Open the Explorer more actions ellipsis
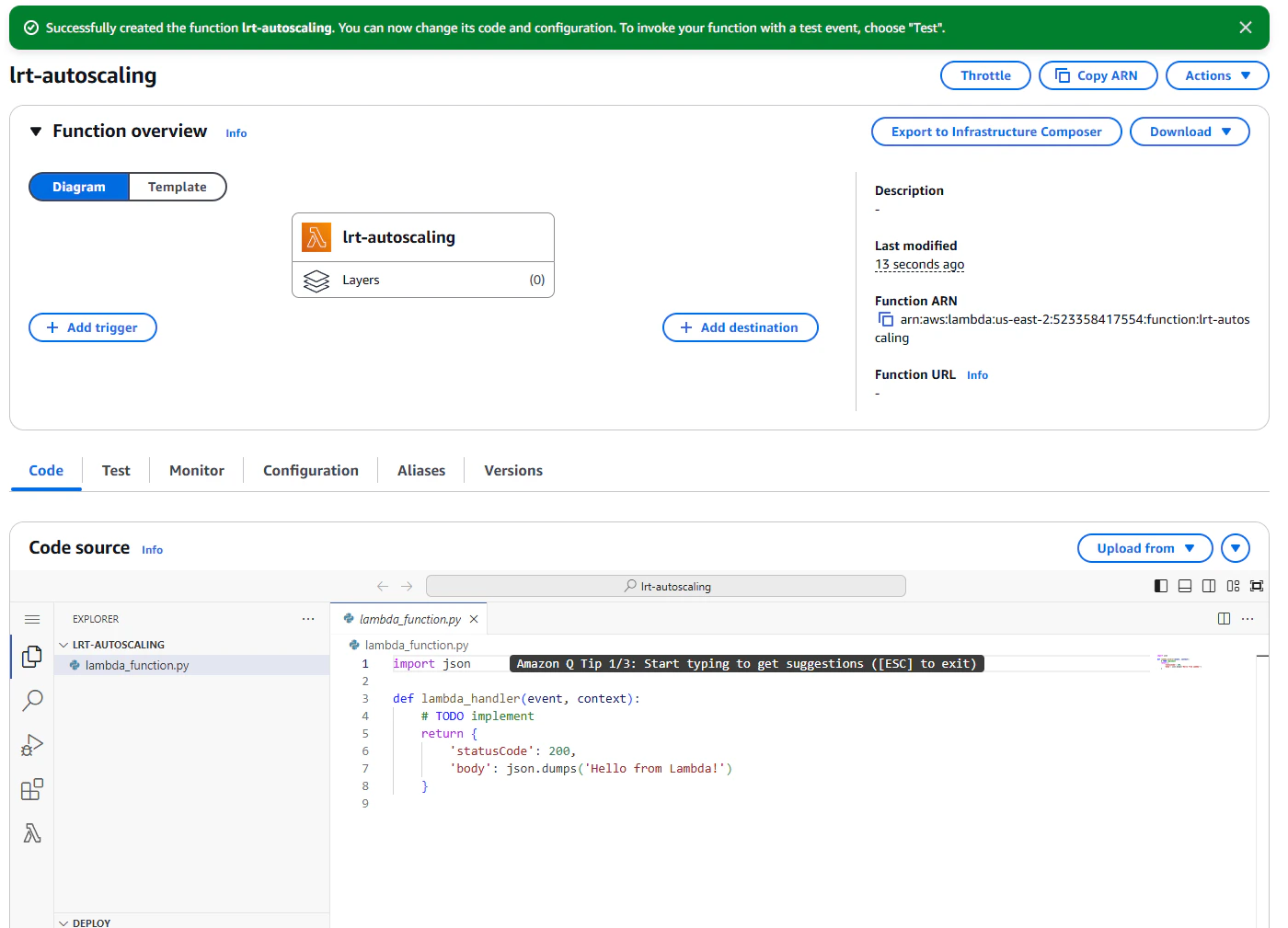This screenshot has height=928, width=1288. [x=308, y=619]
